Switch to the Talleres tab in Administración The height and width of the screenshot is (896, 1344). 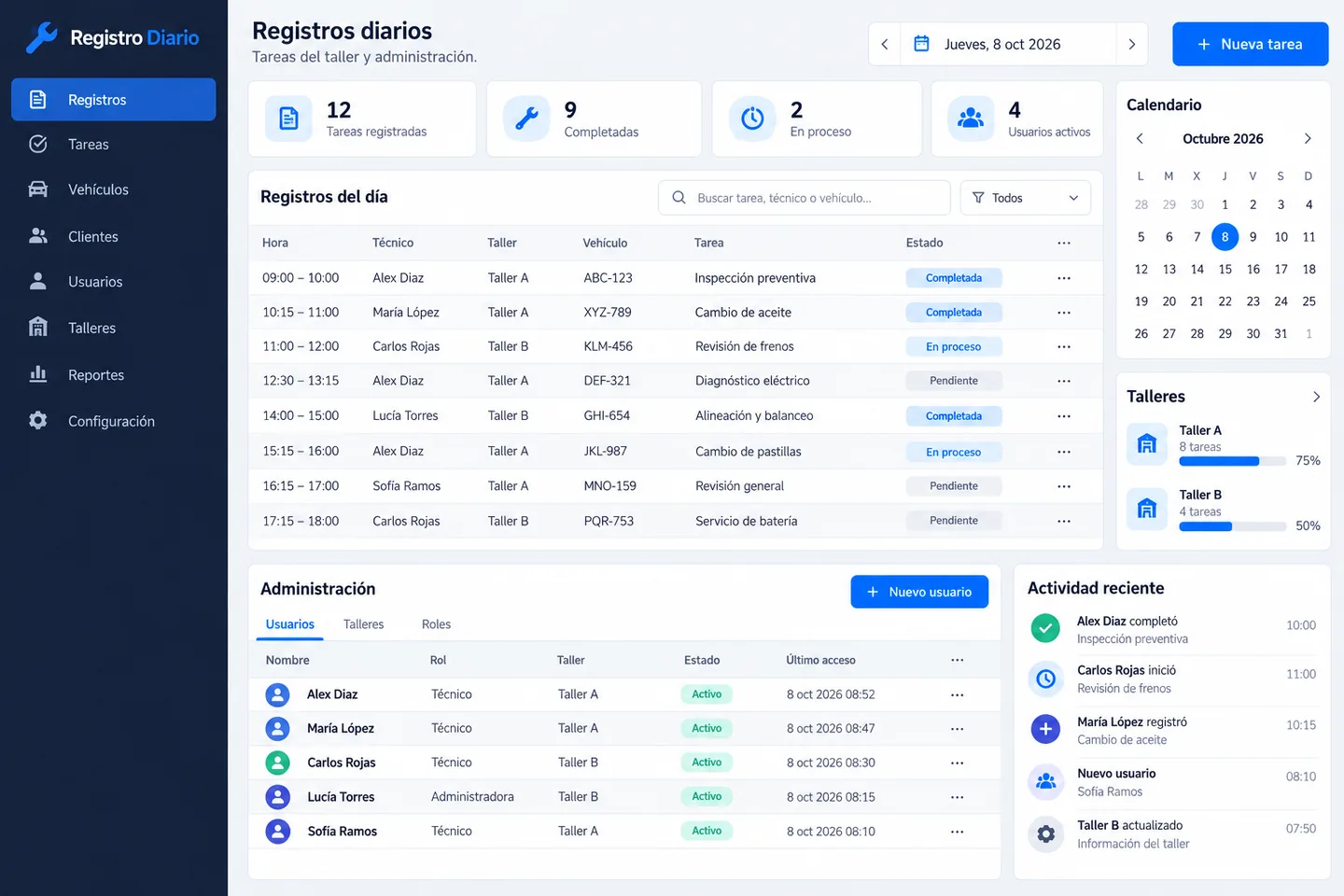pos(364,624)
